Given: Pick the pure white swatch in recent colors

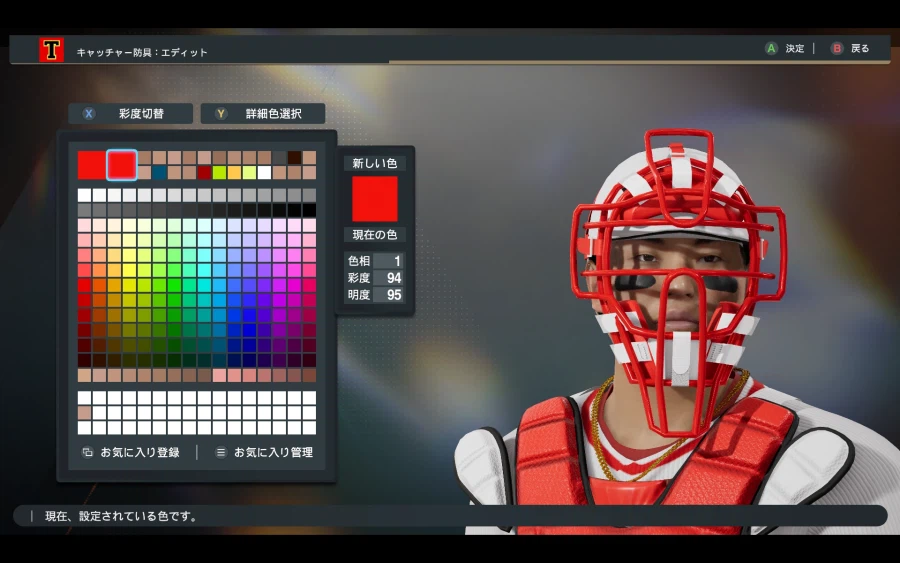Looking at the screenshot, I should tap(265, 173).
